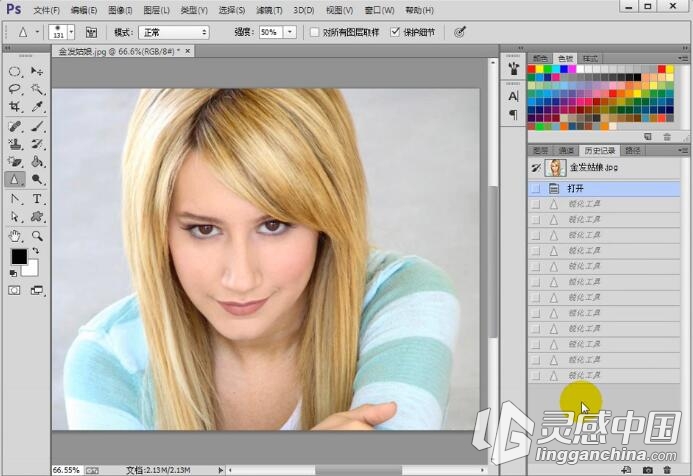Select the Spot Healing Brush tool
This screenshot has width=693, height=476.
click(x=15, y=127)
